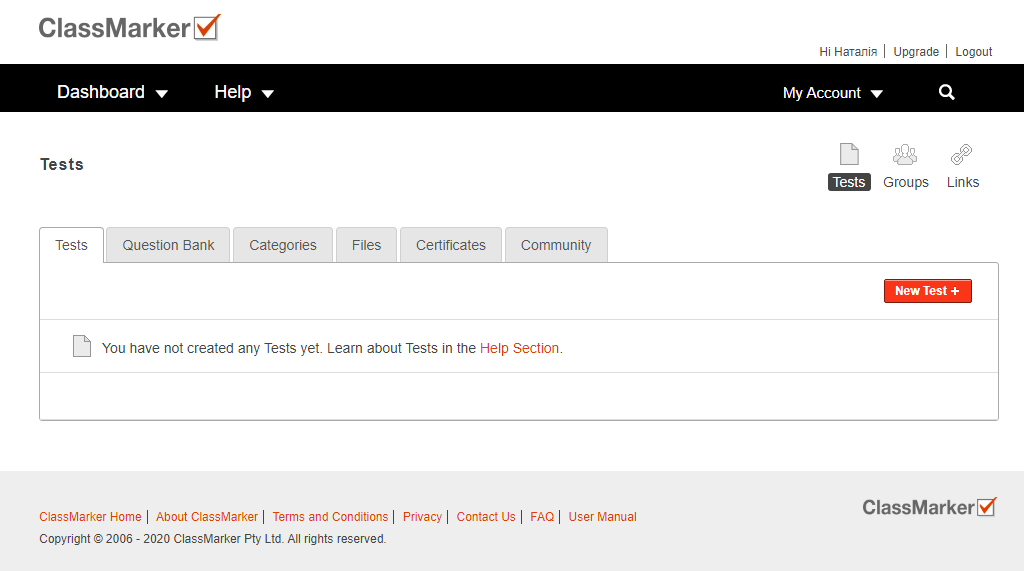Switch to the Community tab
The width and height of the screenshot is (1024, 571).
pos(556,245)
